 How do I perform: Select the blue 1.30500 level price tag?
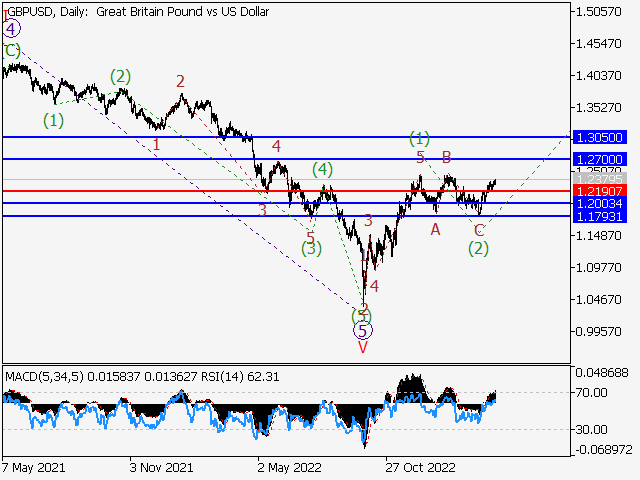coord(600,137)
